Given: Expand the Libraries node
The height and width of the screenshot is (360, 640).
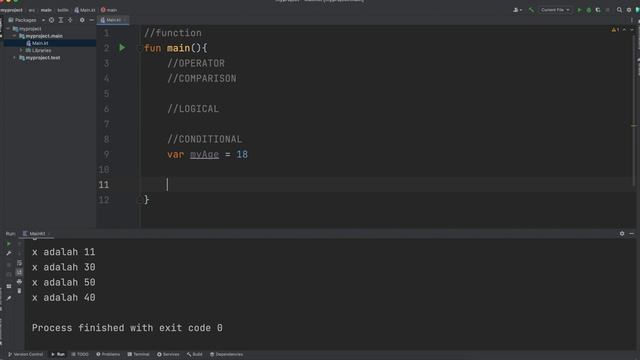Looking at the screenshot, I should [21, 50].
